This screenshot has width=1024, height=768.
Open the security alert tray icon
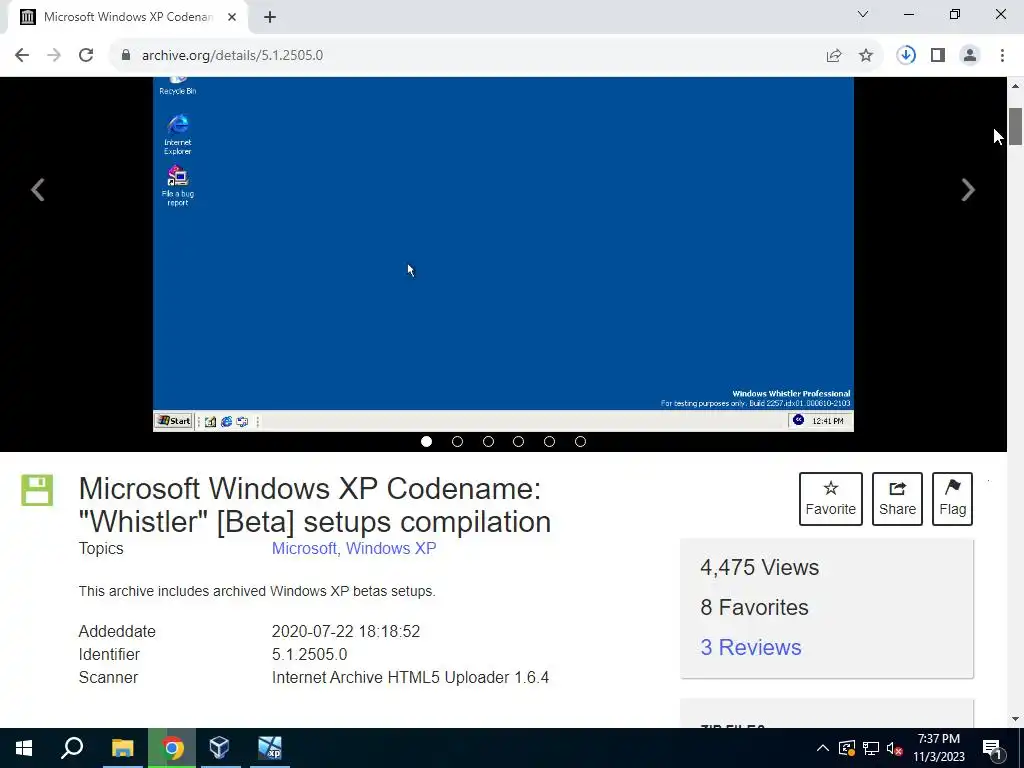[847, 748]
